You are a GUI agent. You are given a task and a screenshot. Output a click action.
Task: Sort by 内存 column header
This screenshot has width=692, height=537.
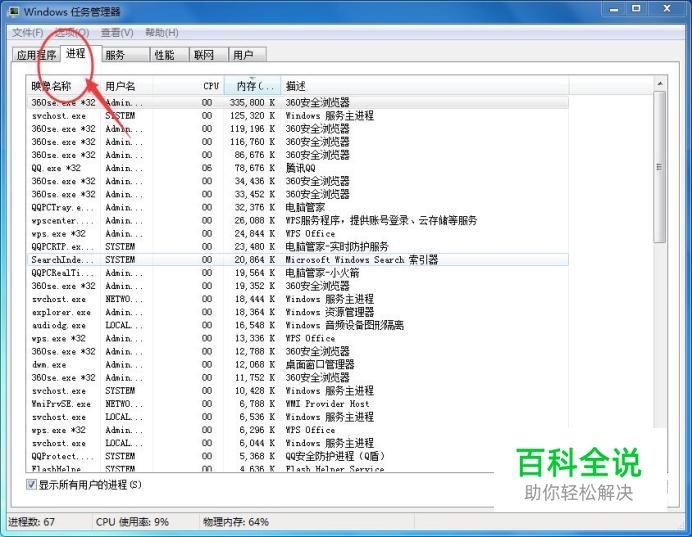click(x=252, y=86)
